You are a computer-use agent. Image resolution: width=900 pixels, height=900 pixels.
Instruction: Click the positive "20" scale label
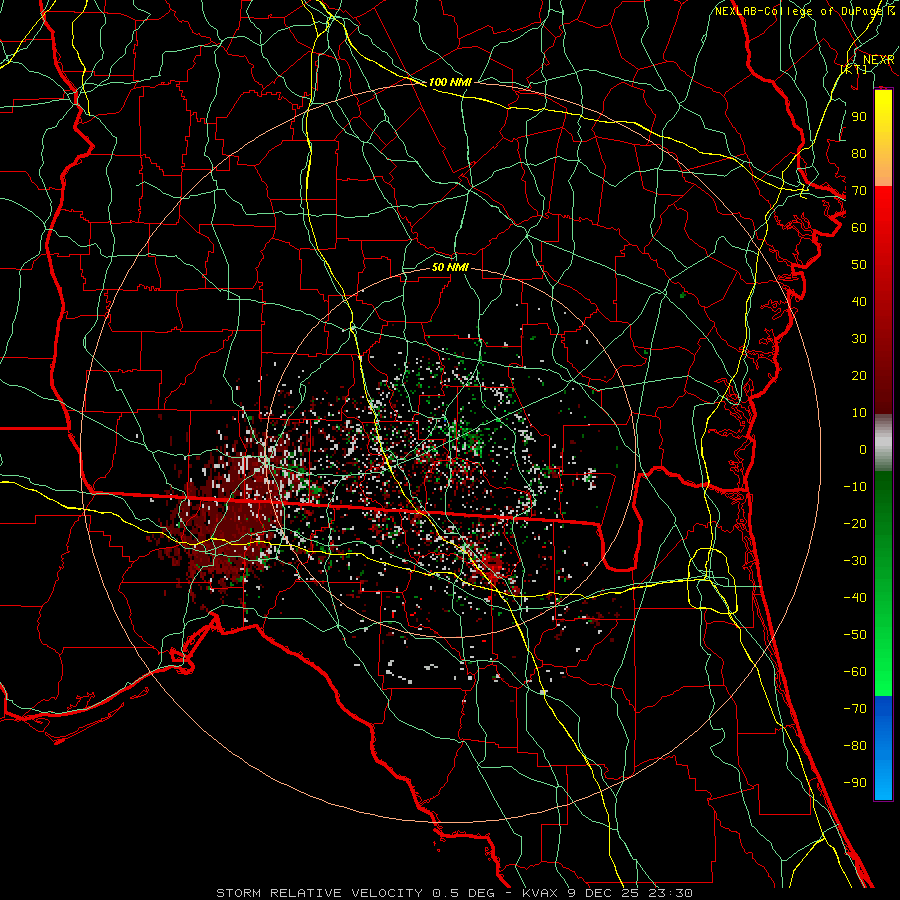(x=859, y=375)
